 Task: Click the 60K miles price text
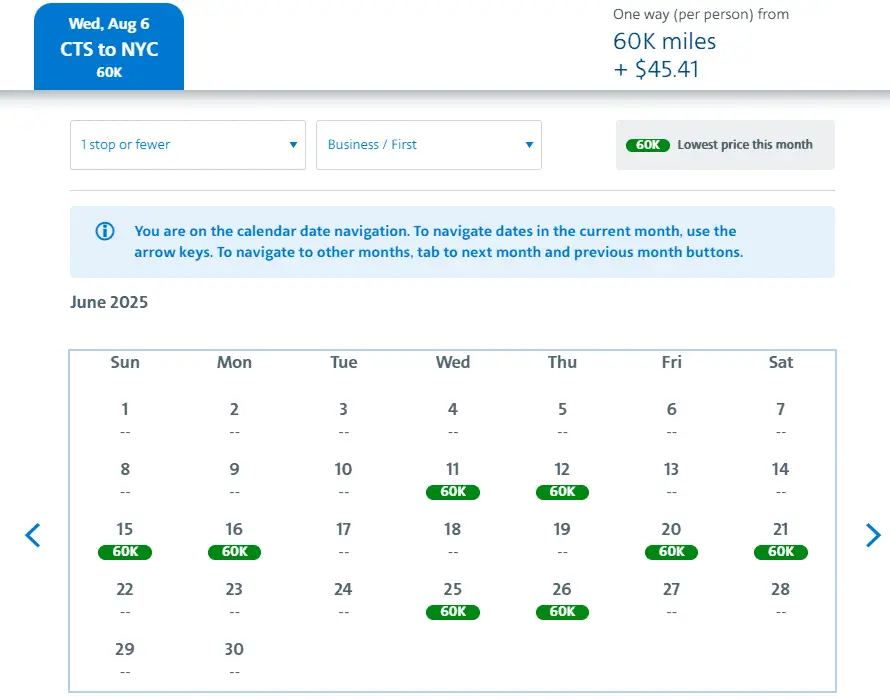[664, 42]
